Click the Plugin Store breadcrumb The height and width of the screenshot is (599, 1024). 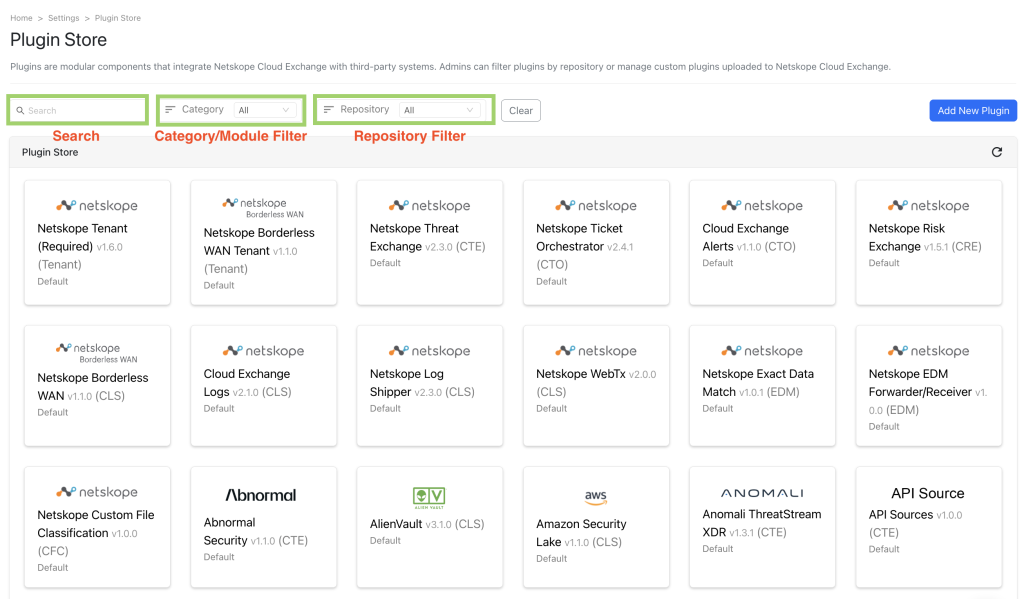pos(118,18)
